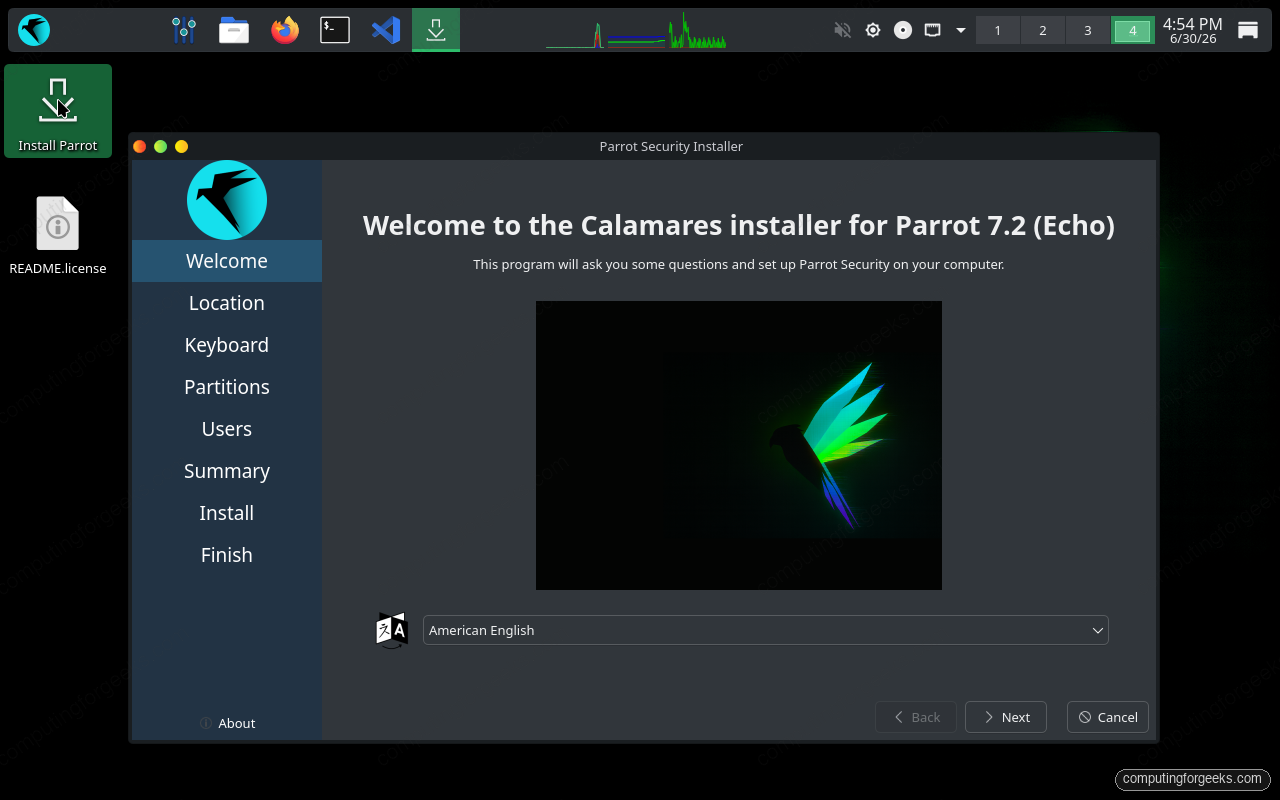Click Next to continue installation
The image size is (1280, 800).
point(1006,717)
